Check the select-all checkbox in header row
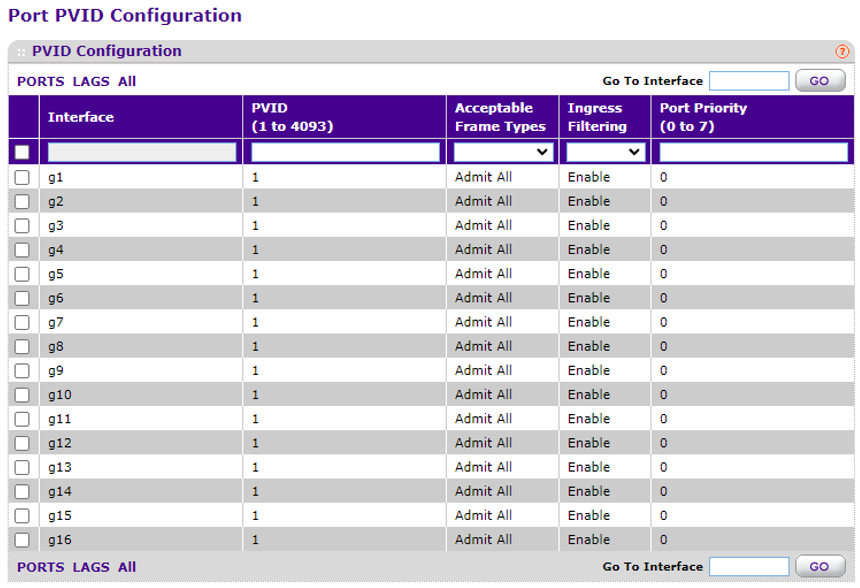Screen dimensions: 860x588 pos(22,152)
